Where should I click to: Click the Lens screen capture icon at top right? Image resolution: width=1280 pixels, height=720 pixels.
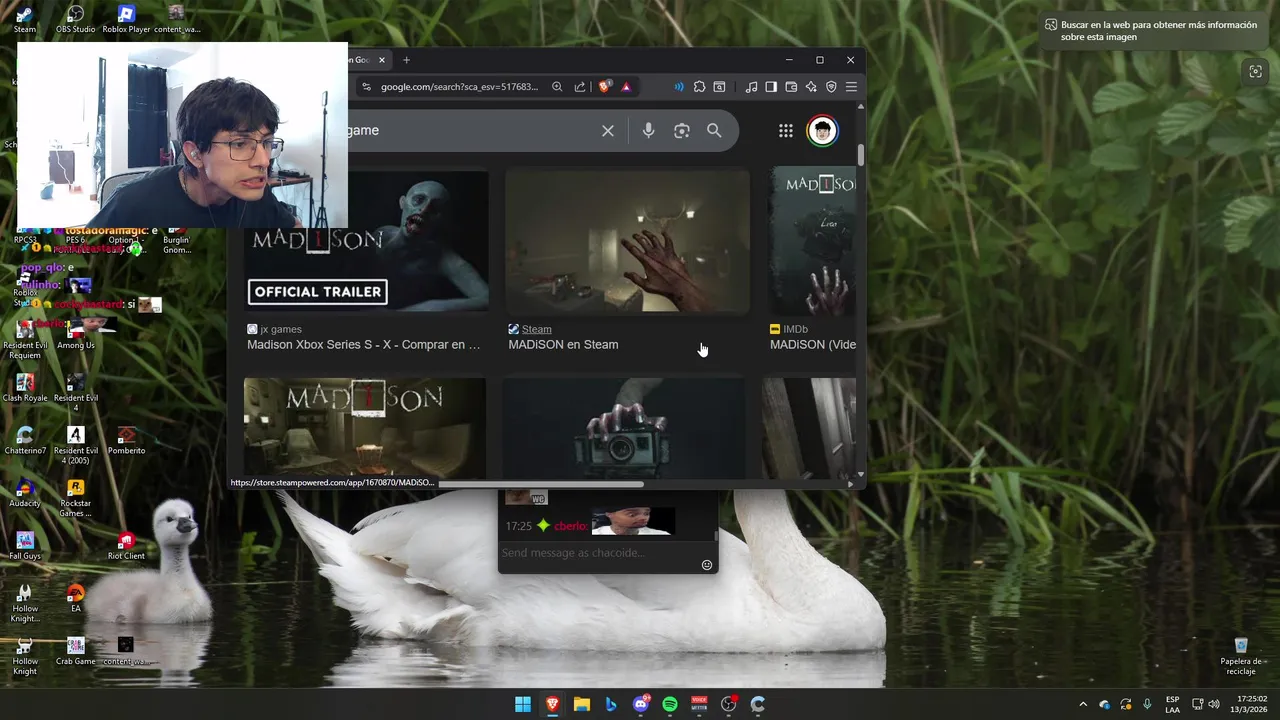pyautogui.click(x=1255, y=71)
